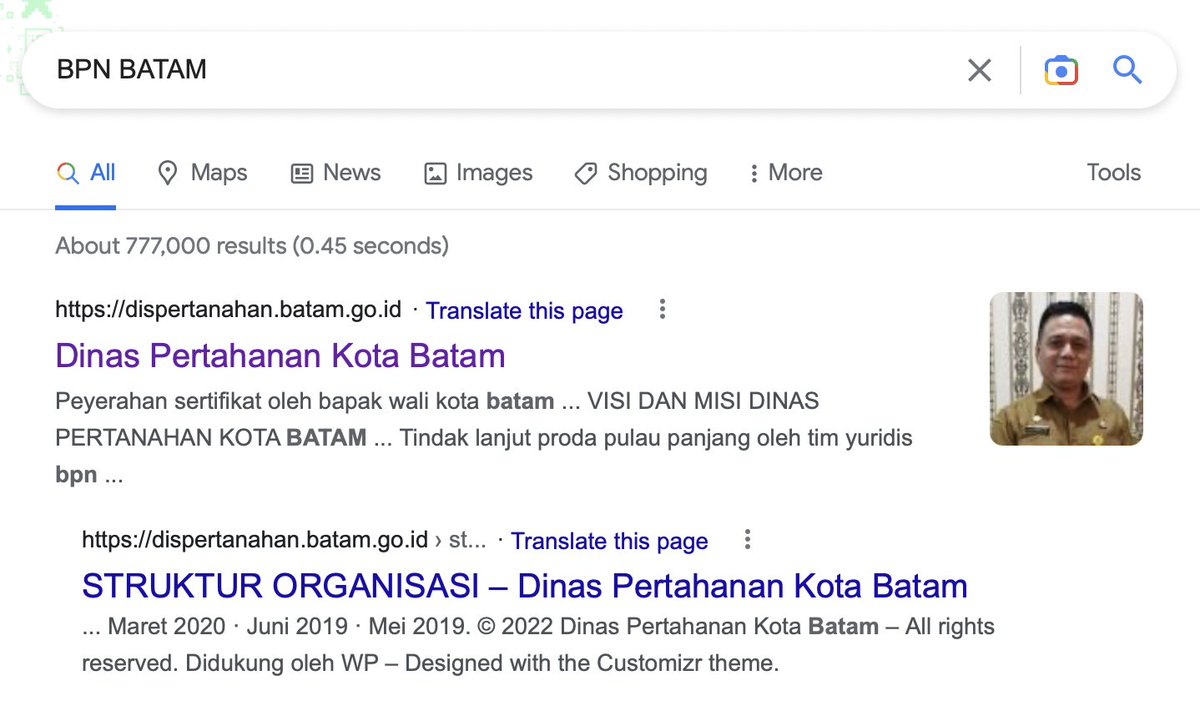The image size is (1200, 721).
Task: Click the snippet text 'Peyerahan sertifikat oleh bapak wali'
Action: [x=240, y=402]
